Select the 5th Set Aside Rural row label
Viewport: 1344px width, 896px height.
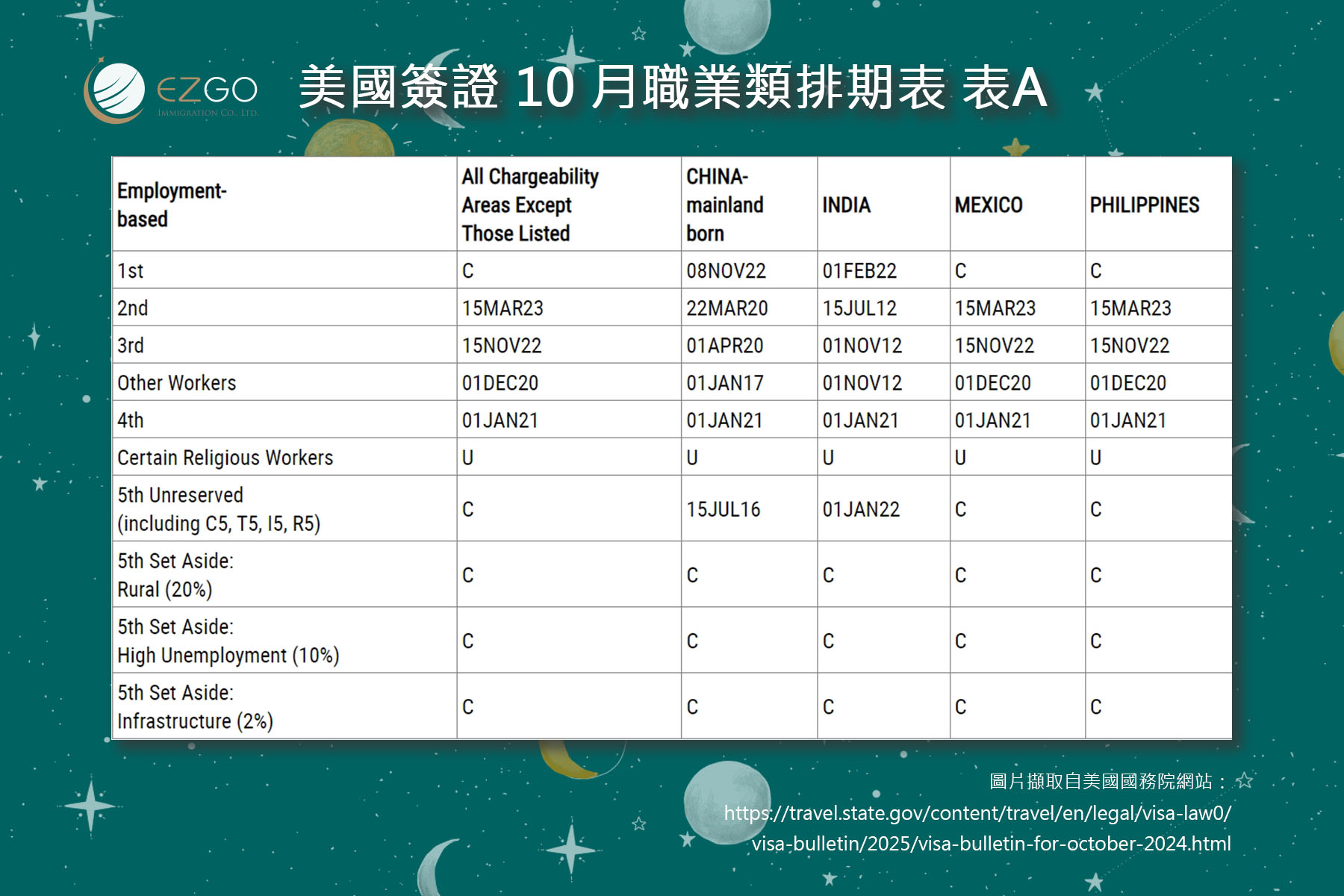coord(175,574)
